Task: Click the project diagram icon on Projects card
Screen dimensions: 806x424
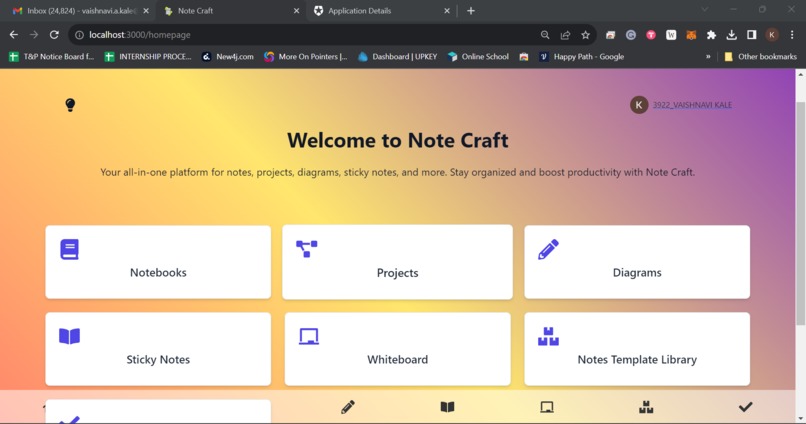Action: coord(307,249)
